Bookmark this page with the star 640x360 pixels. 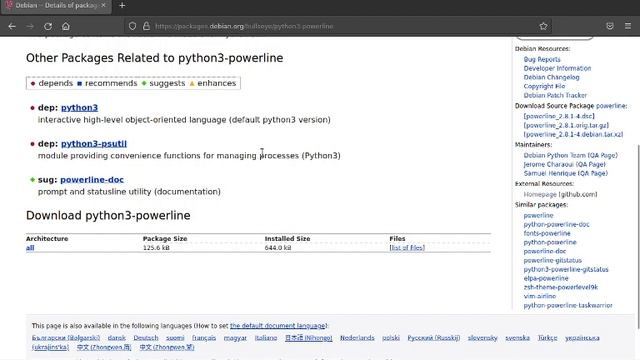tap(543, 26)
